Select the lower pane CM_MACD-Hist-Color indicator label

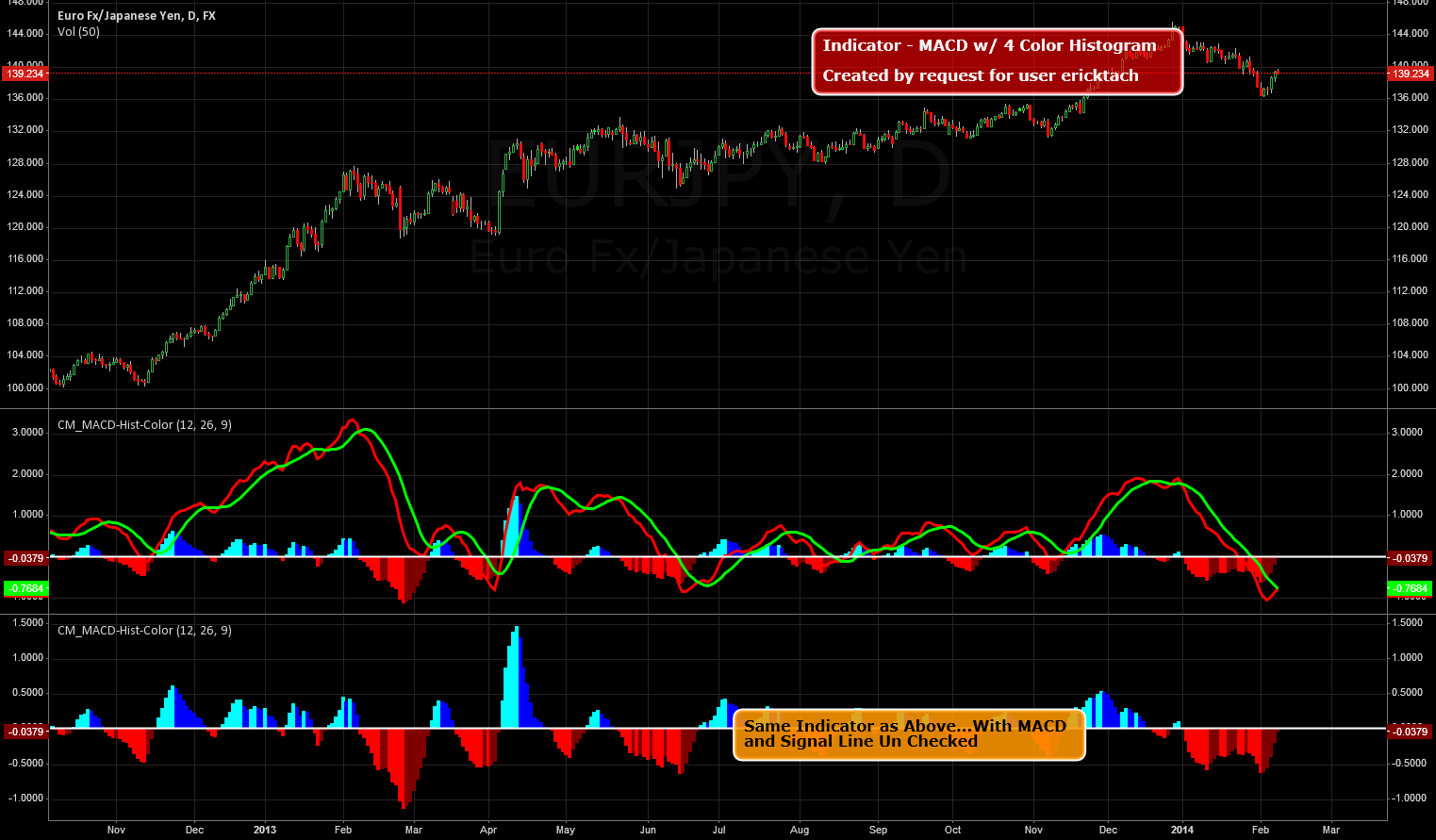coord(142,630)
